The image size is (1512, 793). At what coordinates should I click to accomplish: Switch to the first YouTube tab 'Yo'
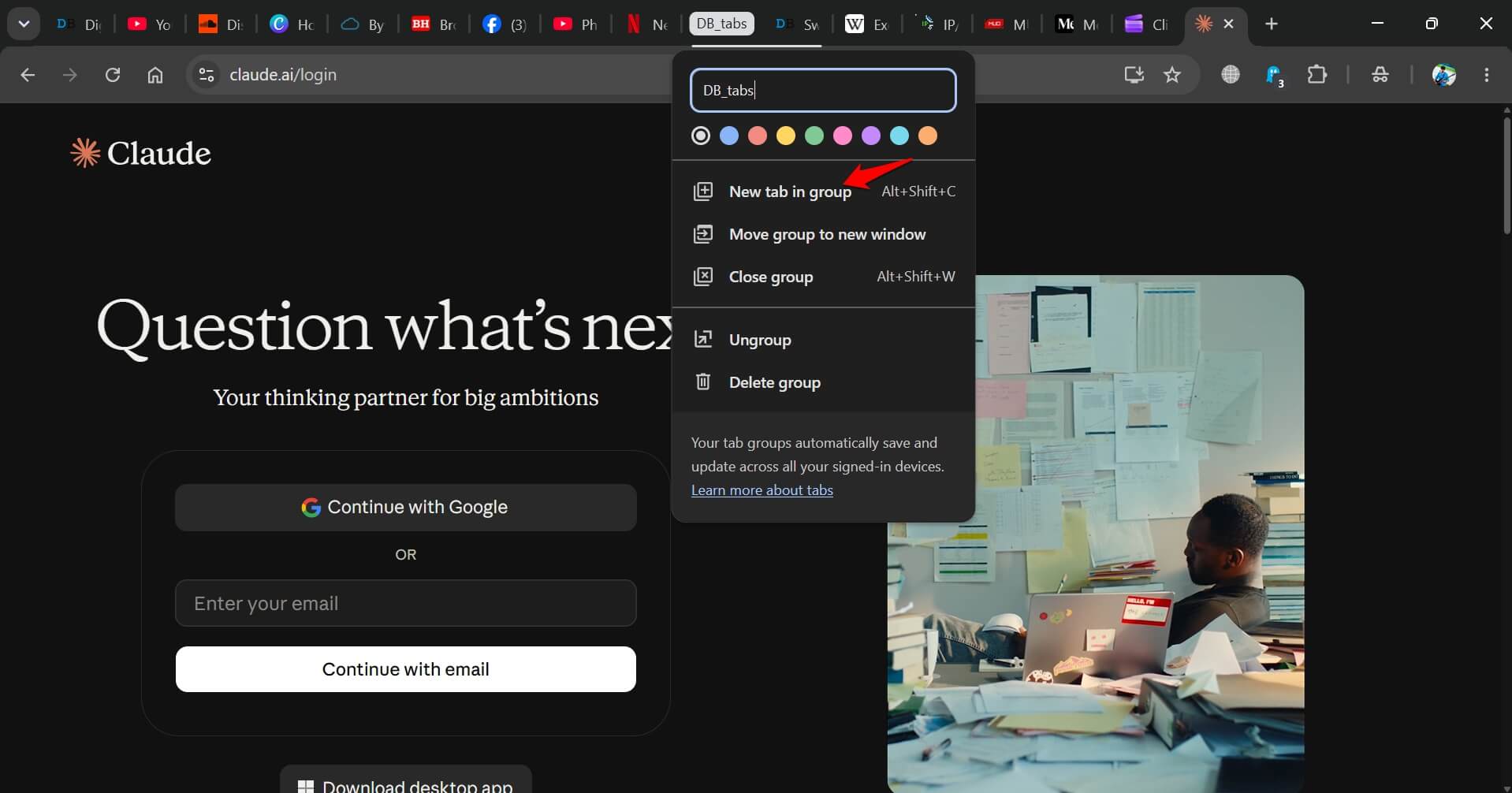tap(150, 24)
